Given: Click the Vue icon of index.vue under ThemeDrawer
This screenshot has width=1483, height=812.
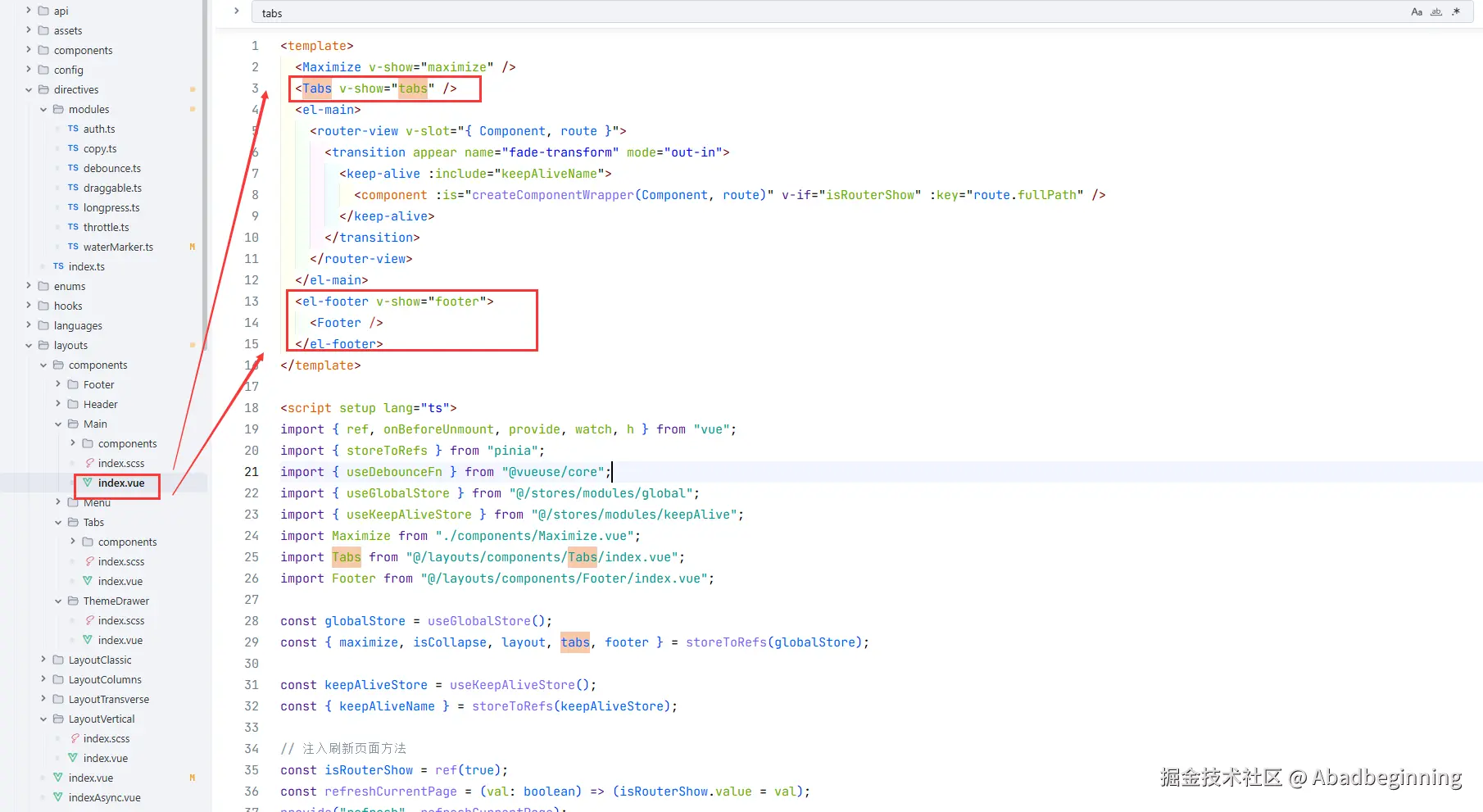Looking at the screenshot, I should click(x=88, y=640).
